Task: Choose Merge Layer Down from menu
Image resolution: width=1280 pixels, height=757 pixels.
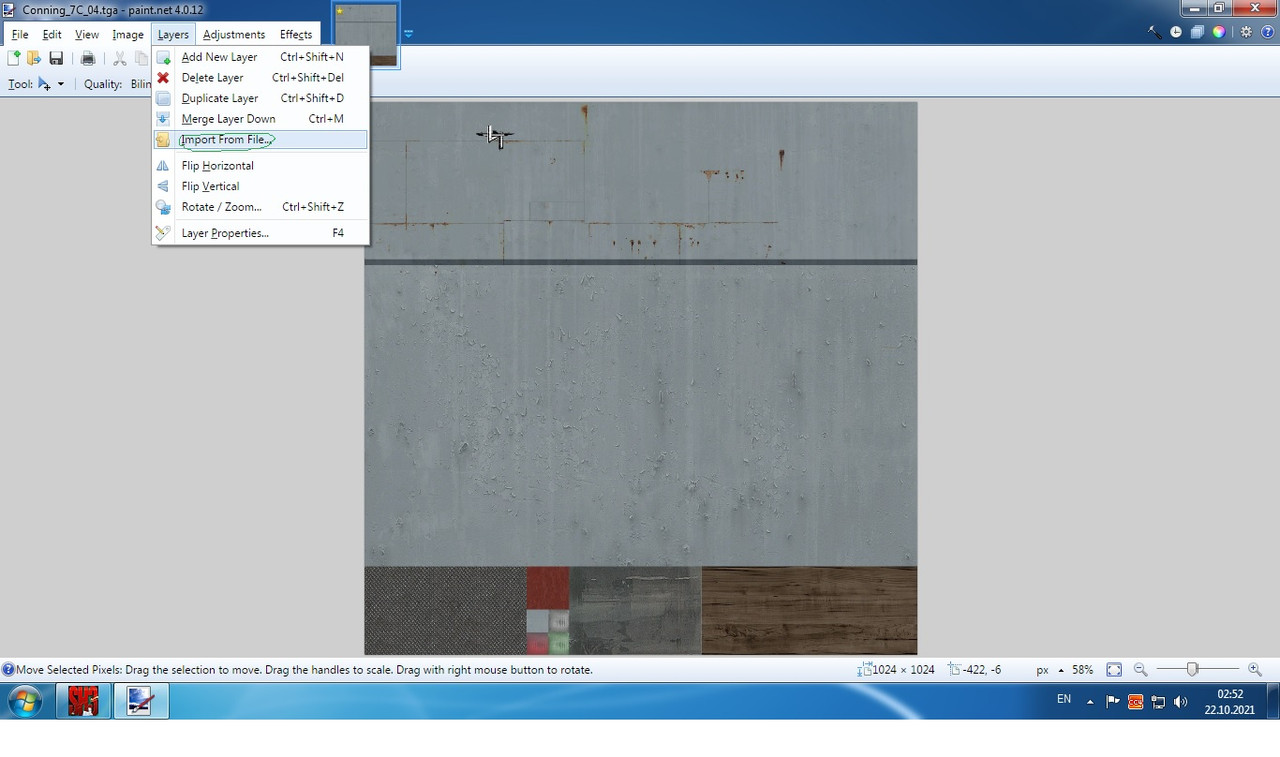Action: point(261,119)
